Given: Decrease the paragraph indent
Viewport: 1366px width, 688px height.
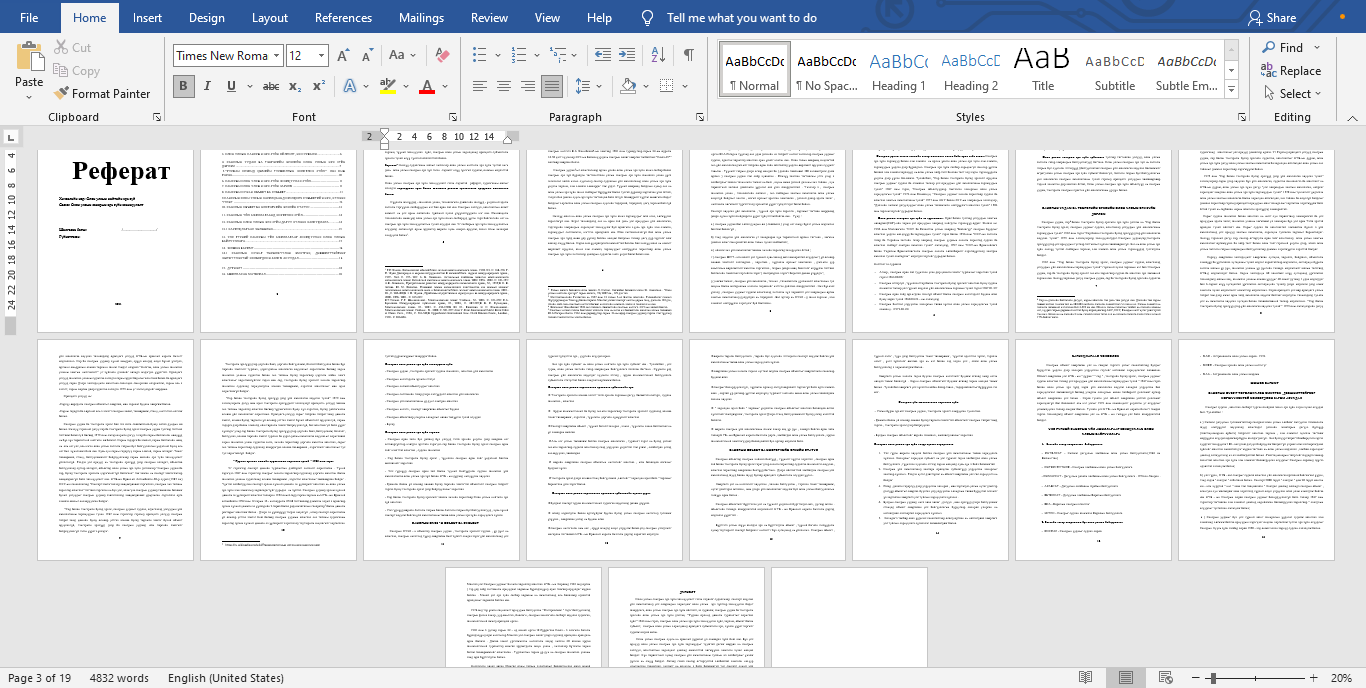Looking at the screenshot, I should [603, 55].
